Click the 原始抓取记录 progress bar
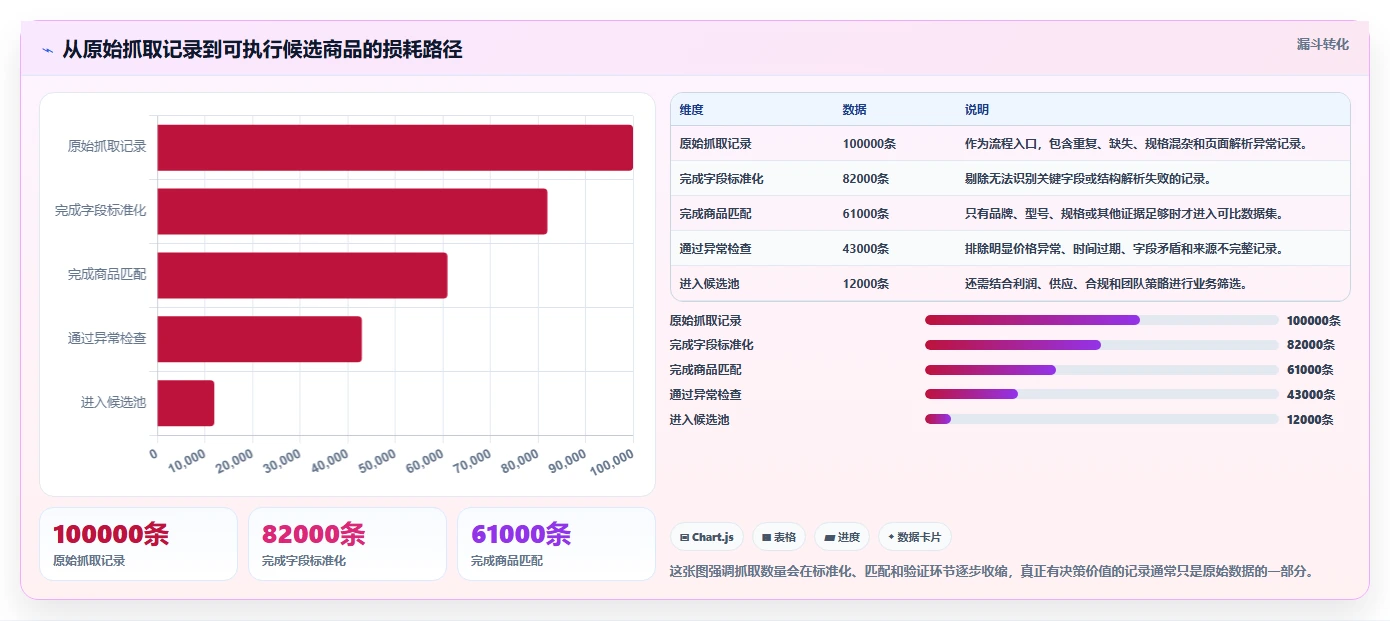Screen dimensions: 1390x621 (1102, 320)
